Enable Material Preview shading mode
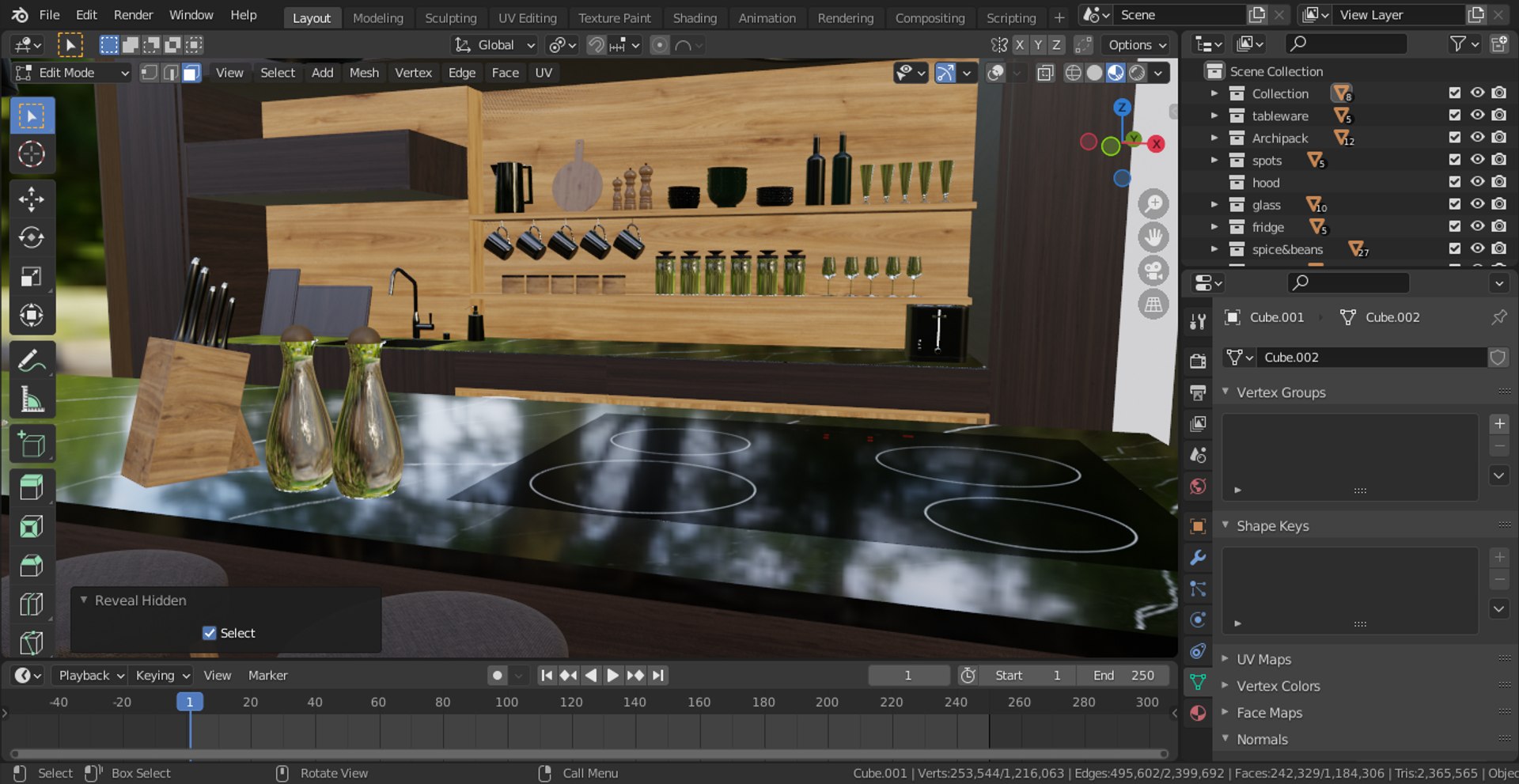The width and height of the screenshot is (1519, 784). coord(1116,73)
